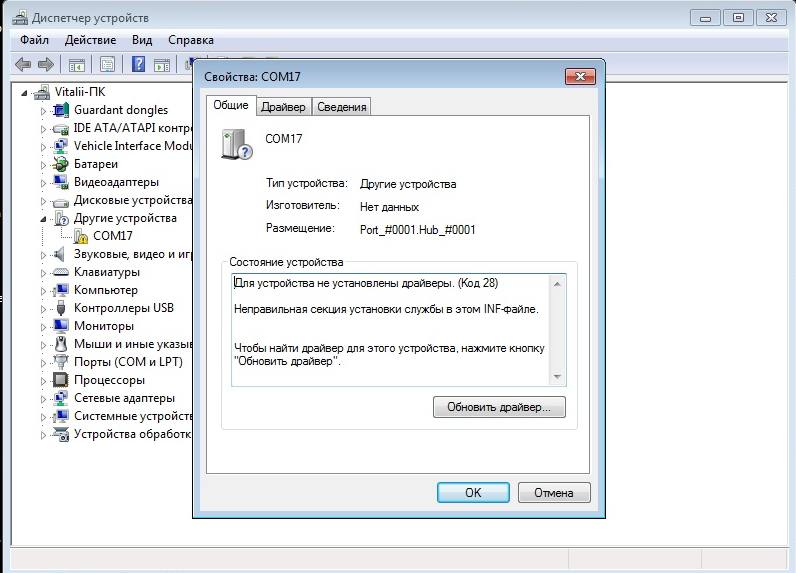796x573 pixels.
Task: Click the Процессоры chip icon
Action: [x=62, y=380]
